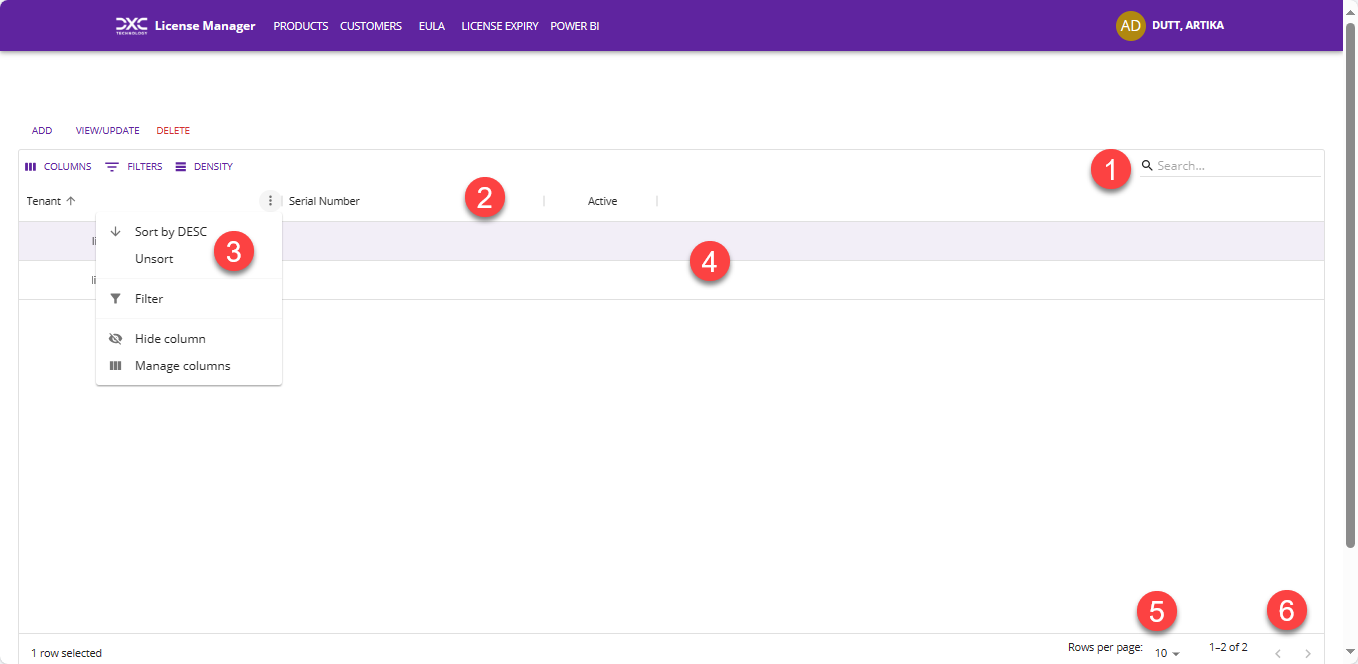This screenshot has height=664, width=1358.
Task: Click the search magnifier icon
Action: [x=1147, y=166]
